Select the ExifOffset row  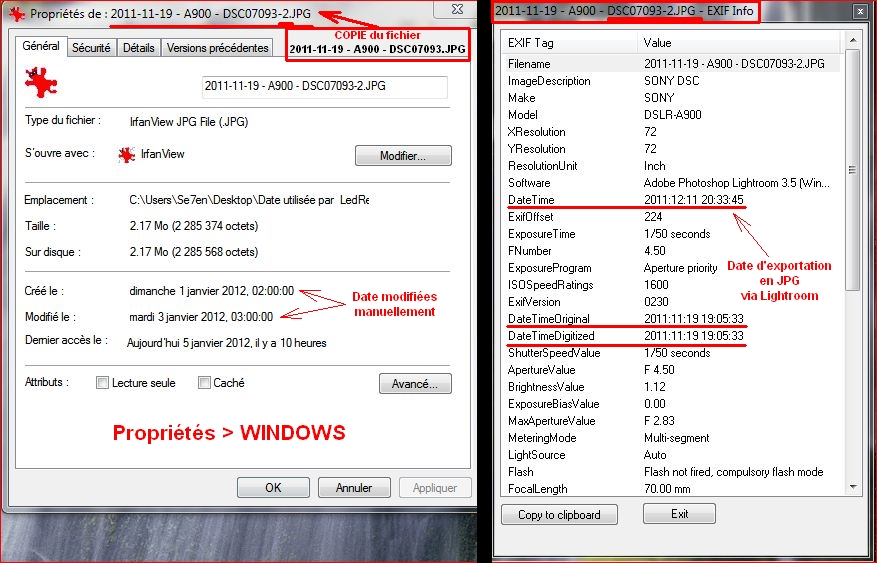click(671, 217)
